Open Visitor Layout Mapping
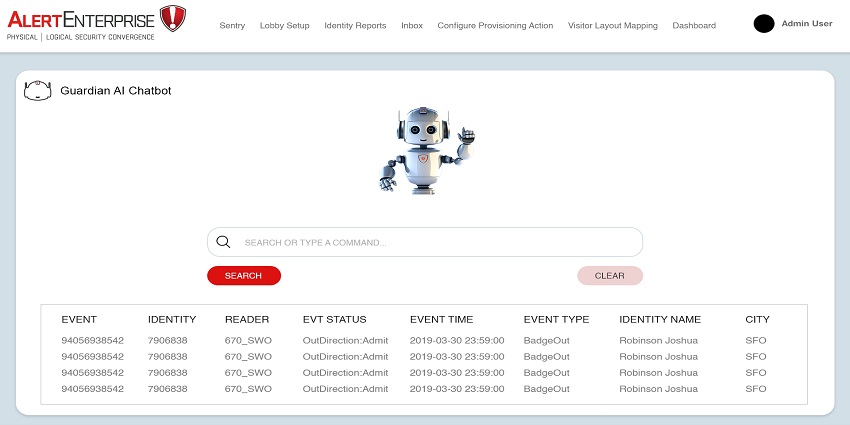 [612, 26]
